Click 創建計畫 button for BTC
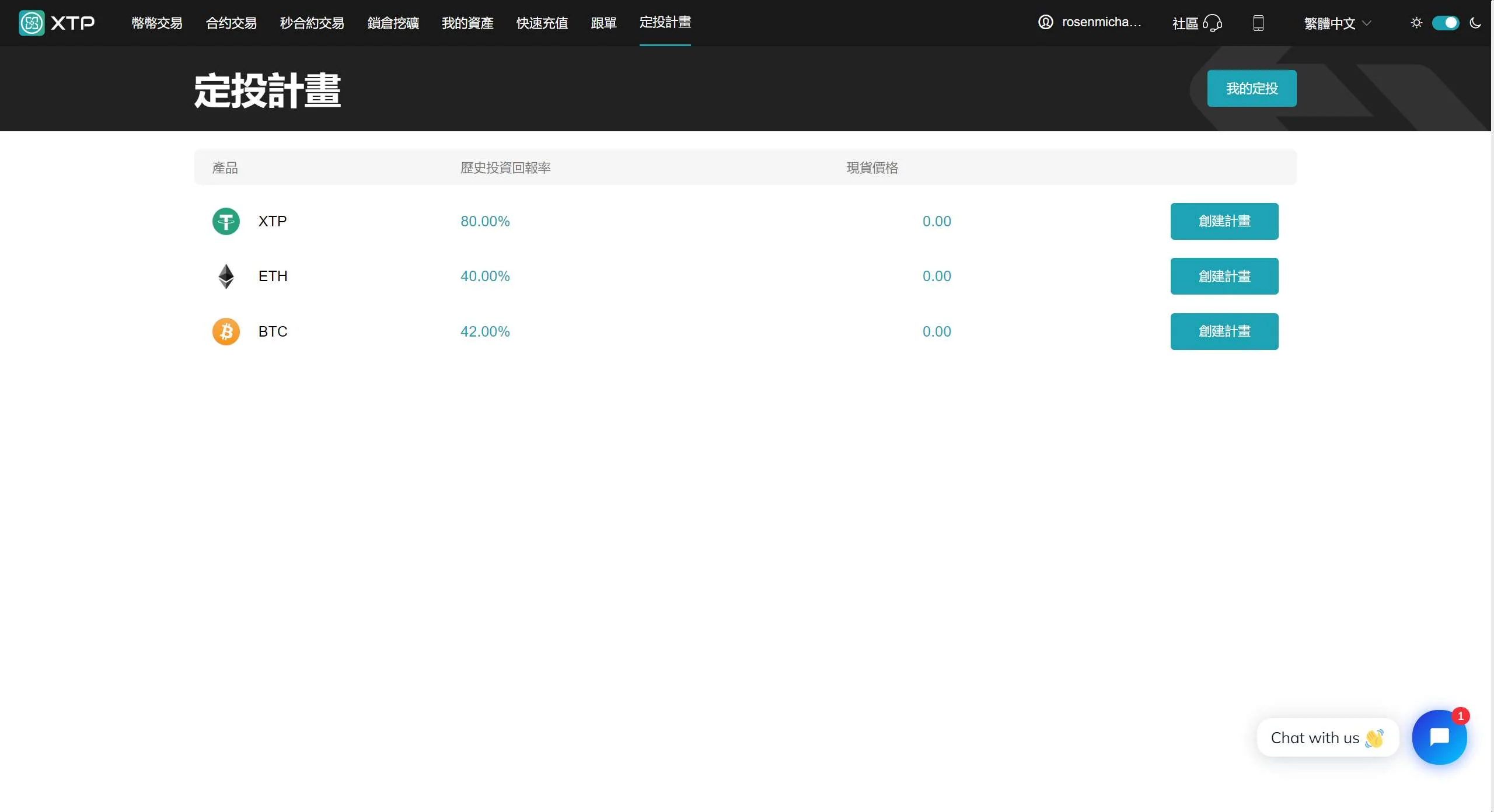 tap(1224, 331)
